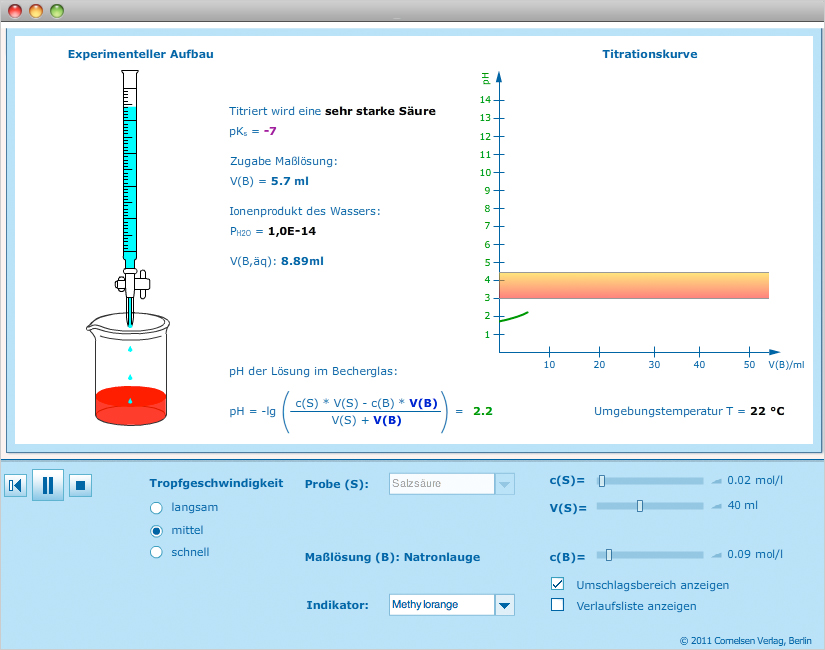825x650 pixels.
Task: Uncheck Umschlagsbereich anzeigen checkbox
Action: (558, 584)
